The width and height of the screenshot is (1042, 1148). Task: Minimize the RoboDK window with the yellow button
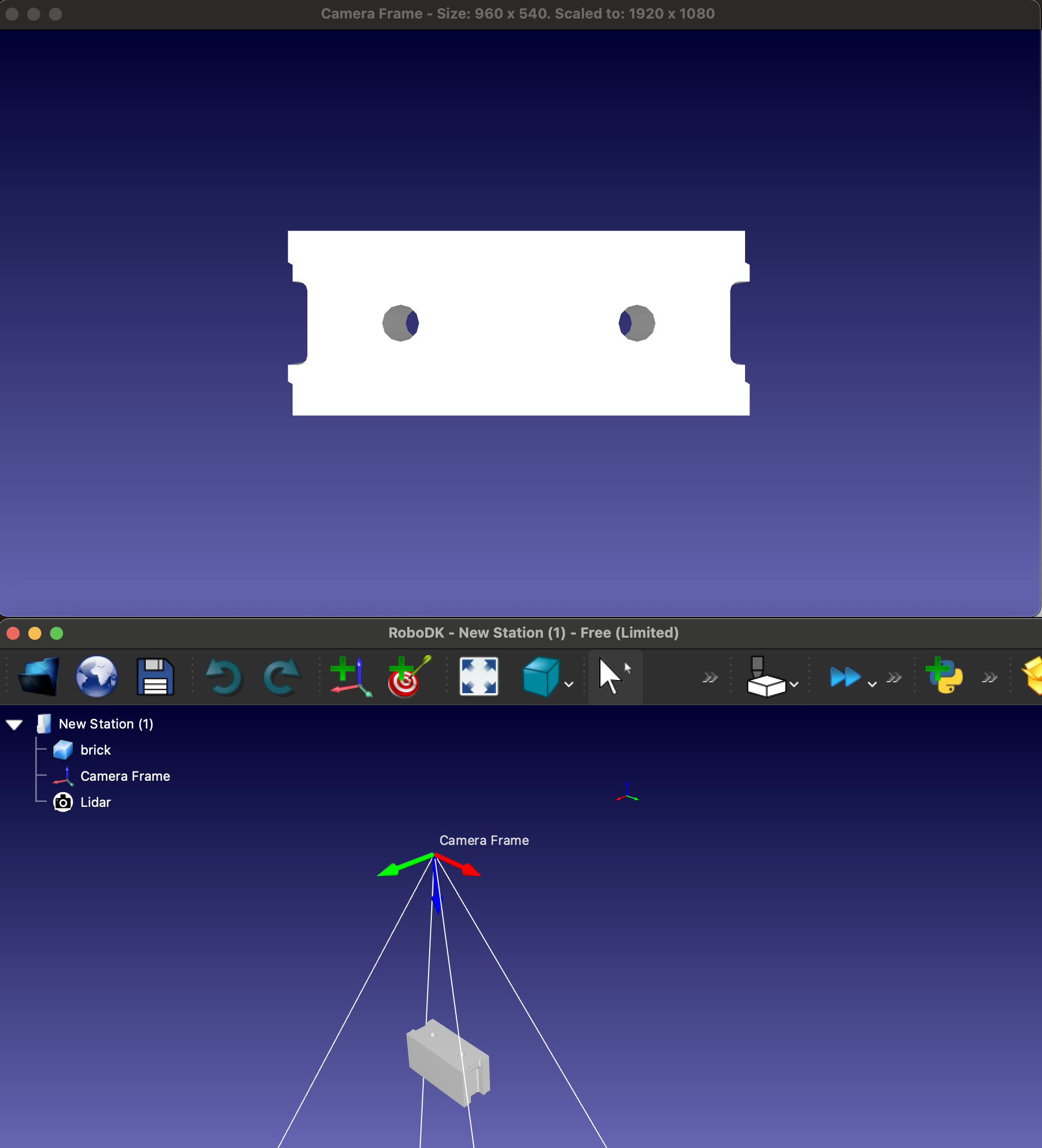(35, 633)
